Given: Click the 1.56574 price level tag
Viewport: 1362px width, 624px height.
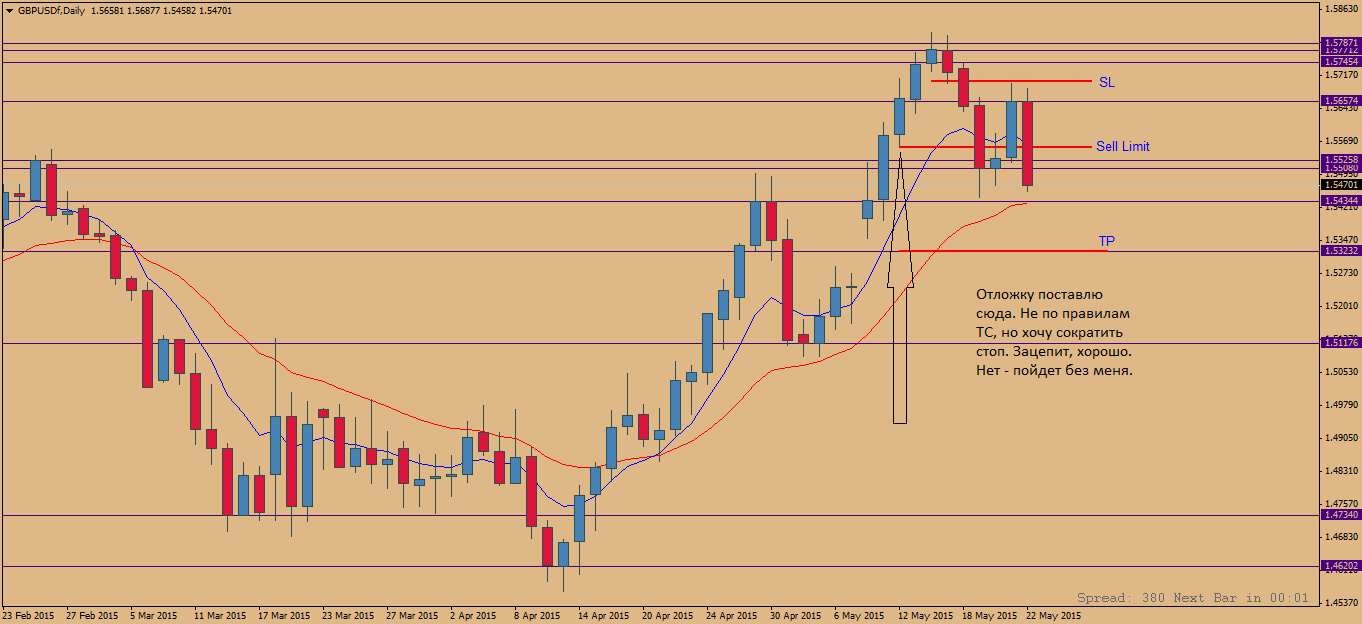Looking at the screenshot, I should [x=1340, y=101].
